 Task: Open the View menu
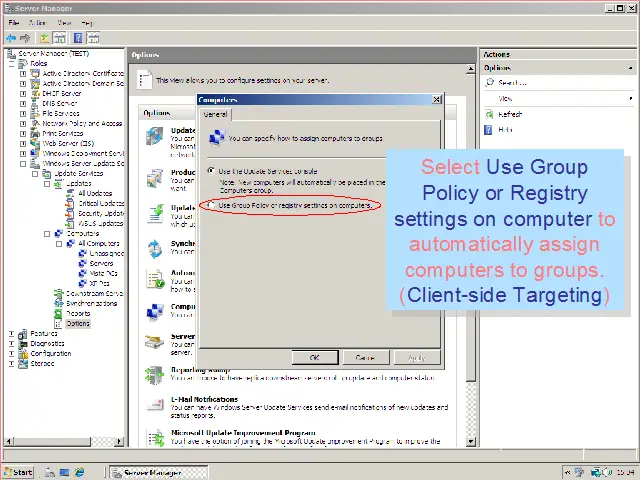(x=64, y=23)
